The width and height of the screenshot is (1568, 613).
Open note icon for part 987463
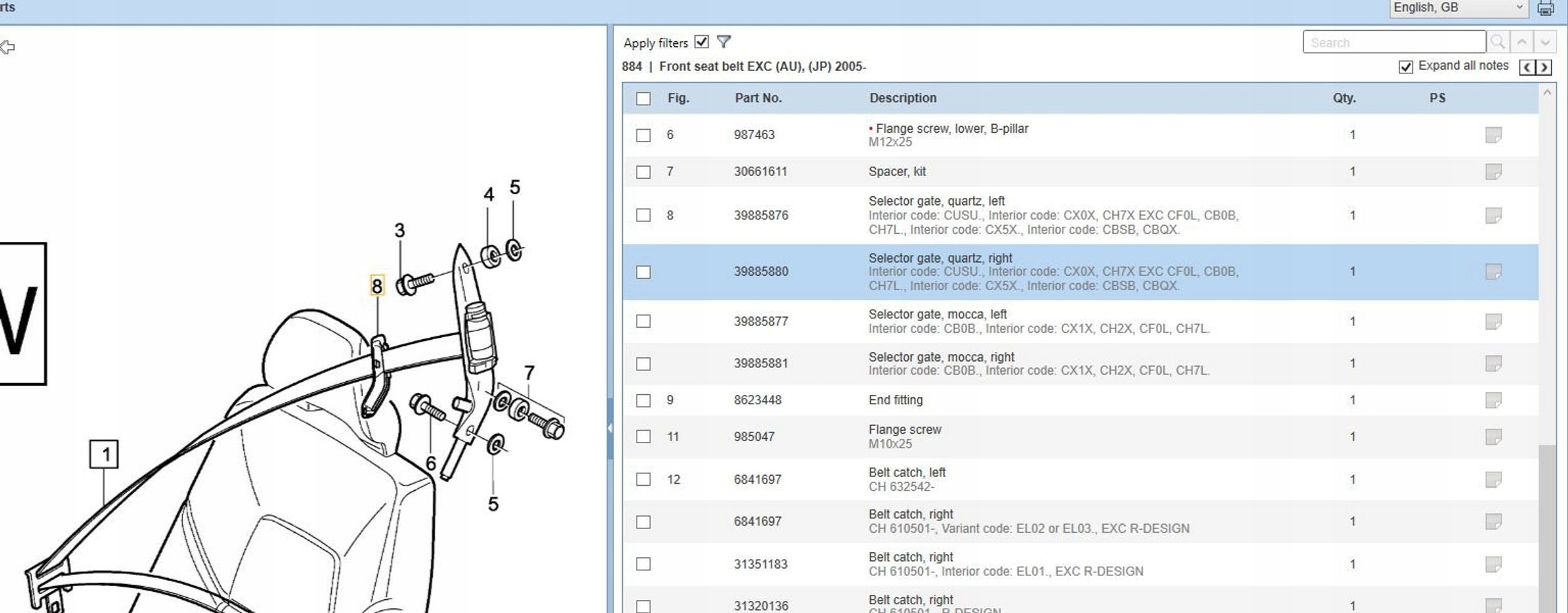pyautogui.click(x=1493, y=135)
